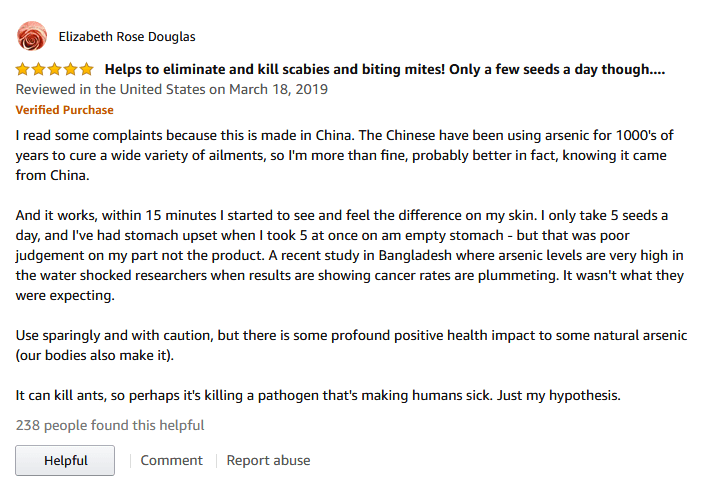The width and height of the screenshot is (719, 493).
Task: Select the Report abuse link
Action: (x=268, y=460)
